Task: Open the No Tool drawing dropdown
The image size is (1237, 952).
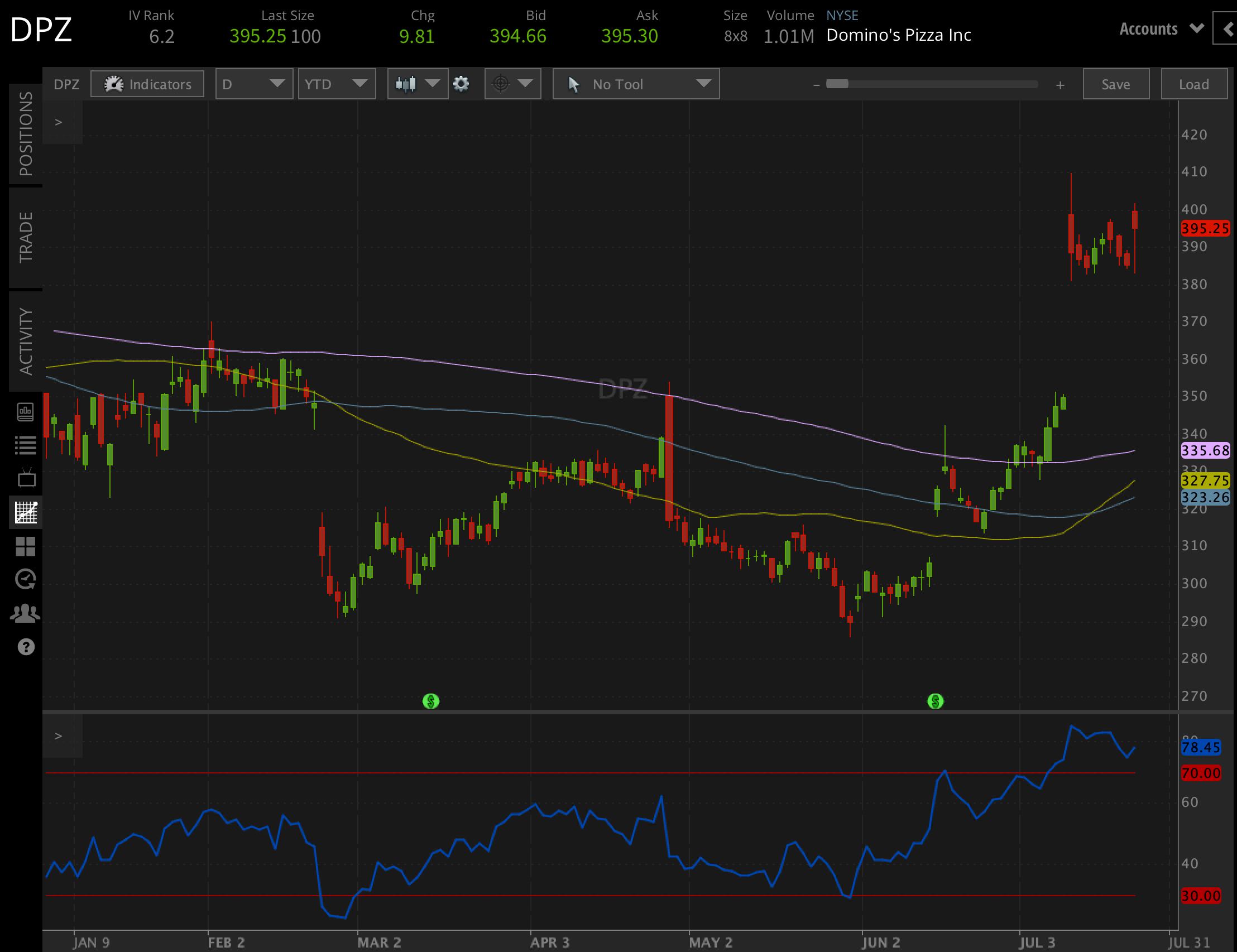Action: tap(635, 83)
